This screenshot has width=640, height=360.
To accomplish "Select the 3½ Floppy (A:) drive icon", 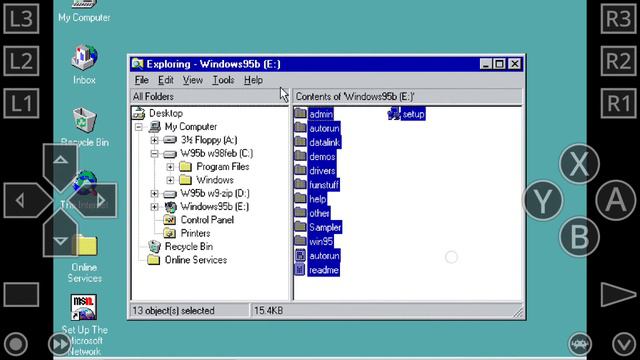I will [x=170, y=140].
